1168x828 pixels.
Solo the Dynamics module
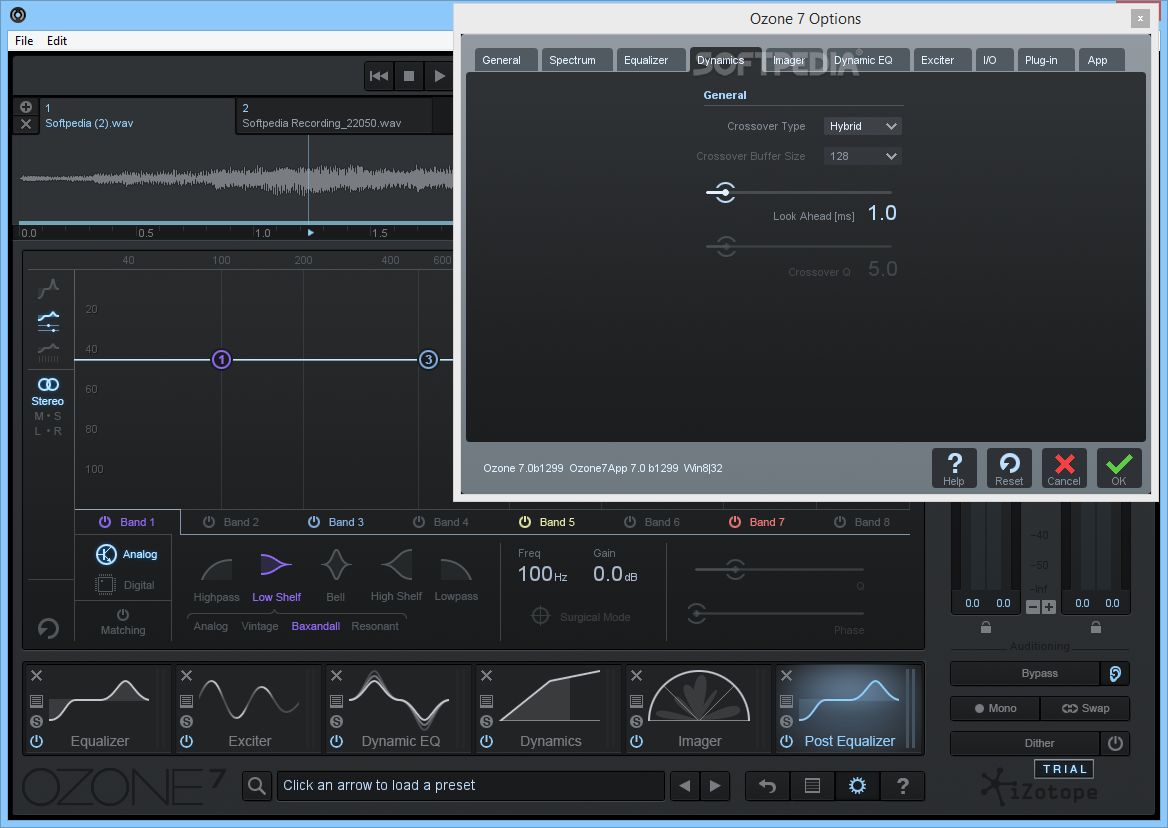(486, 721)
